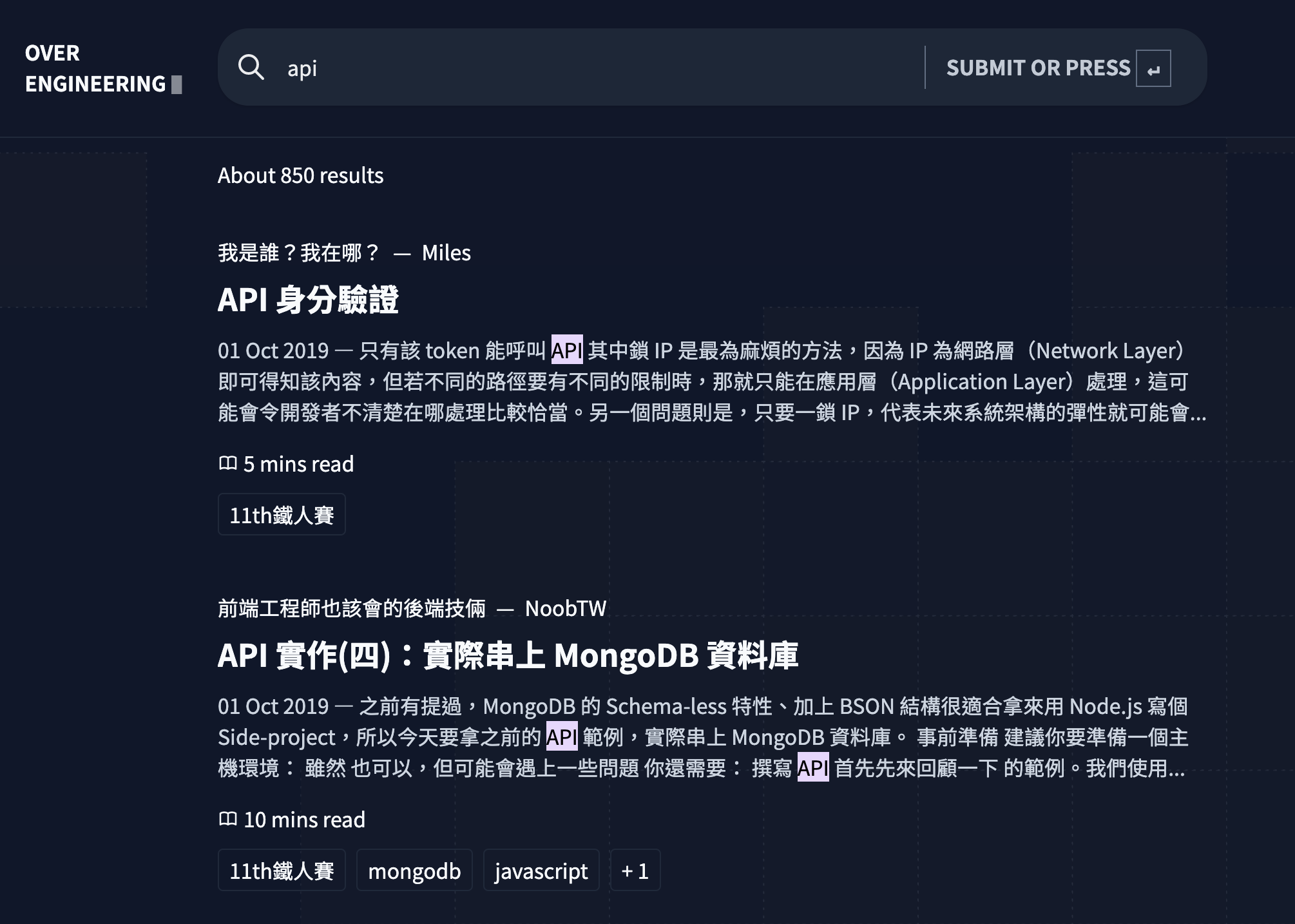Select the 11th鐵人賽 tag under first result
Viewport: 1295px width, 924px height.
(x=282, y=515)
